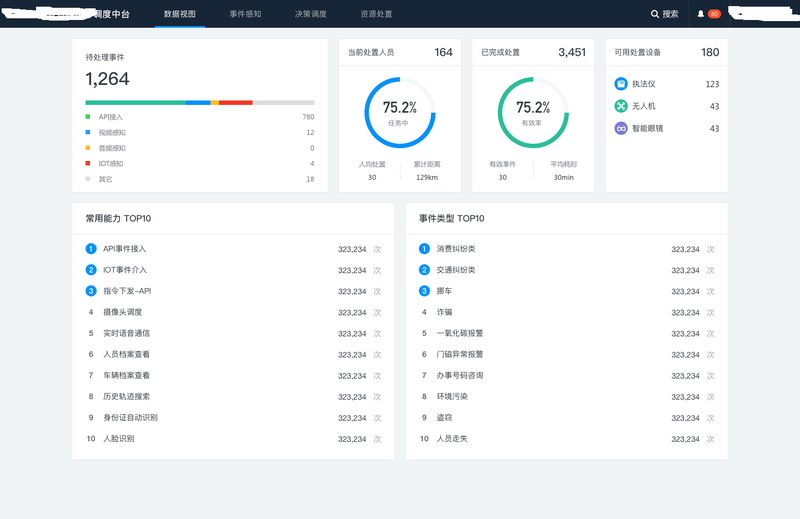
Task: Click the search magnifier icon
Action: tap(655, 14)
